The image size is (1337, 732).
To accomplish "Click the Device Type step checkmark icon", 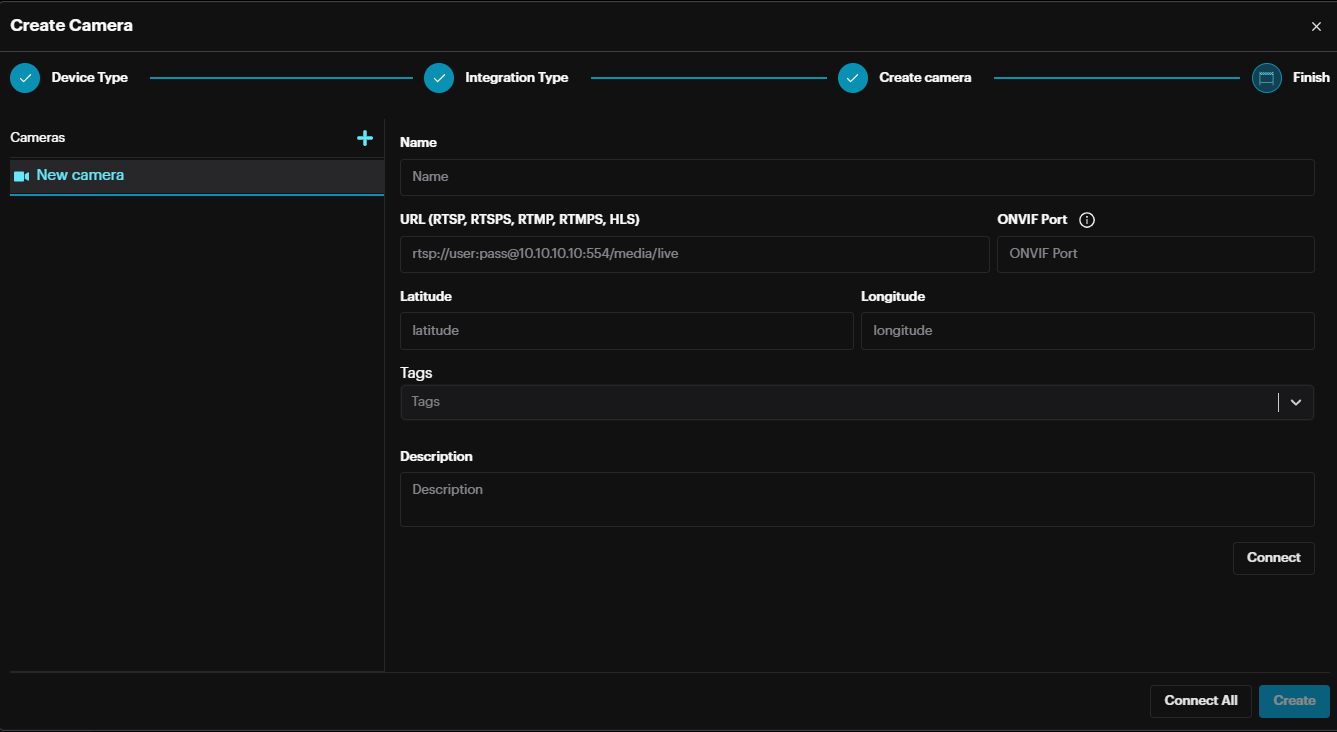I will pyautogui.click(x=25, y=78).
